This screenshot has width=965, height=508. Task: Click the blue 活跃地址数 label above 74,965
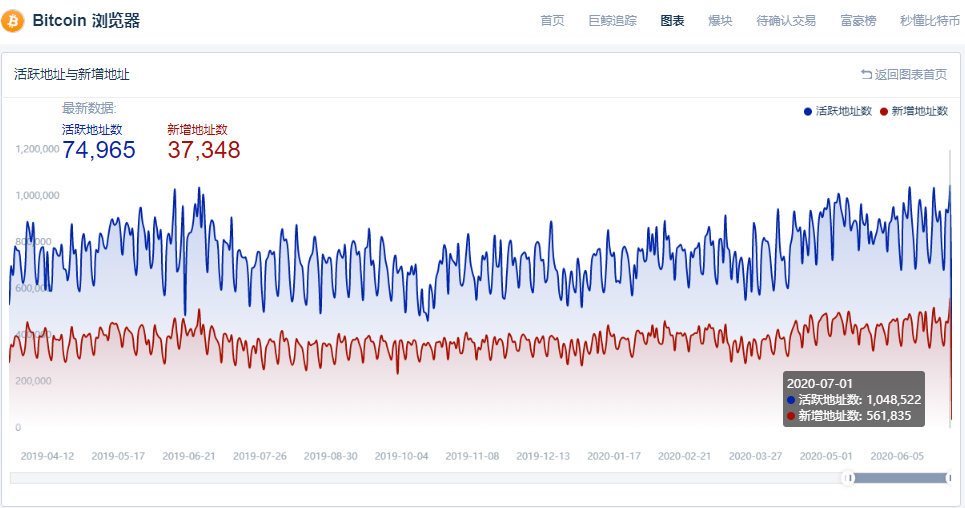[92, 129]
